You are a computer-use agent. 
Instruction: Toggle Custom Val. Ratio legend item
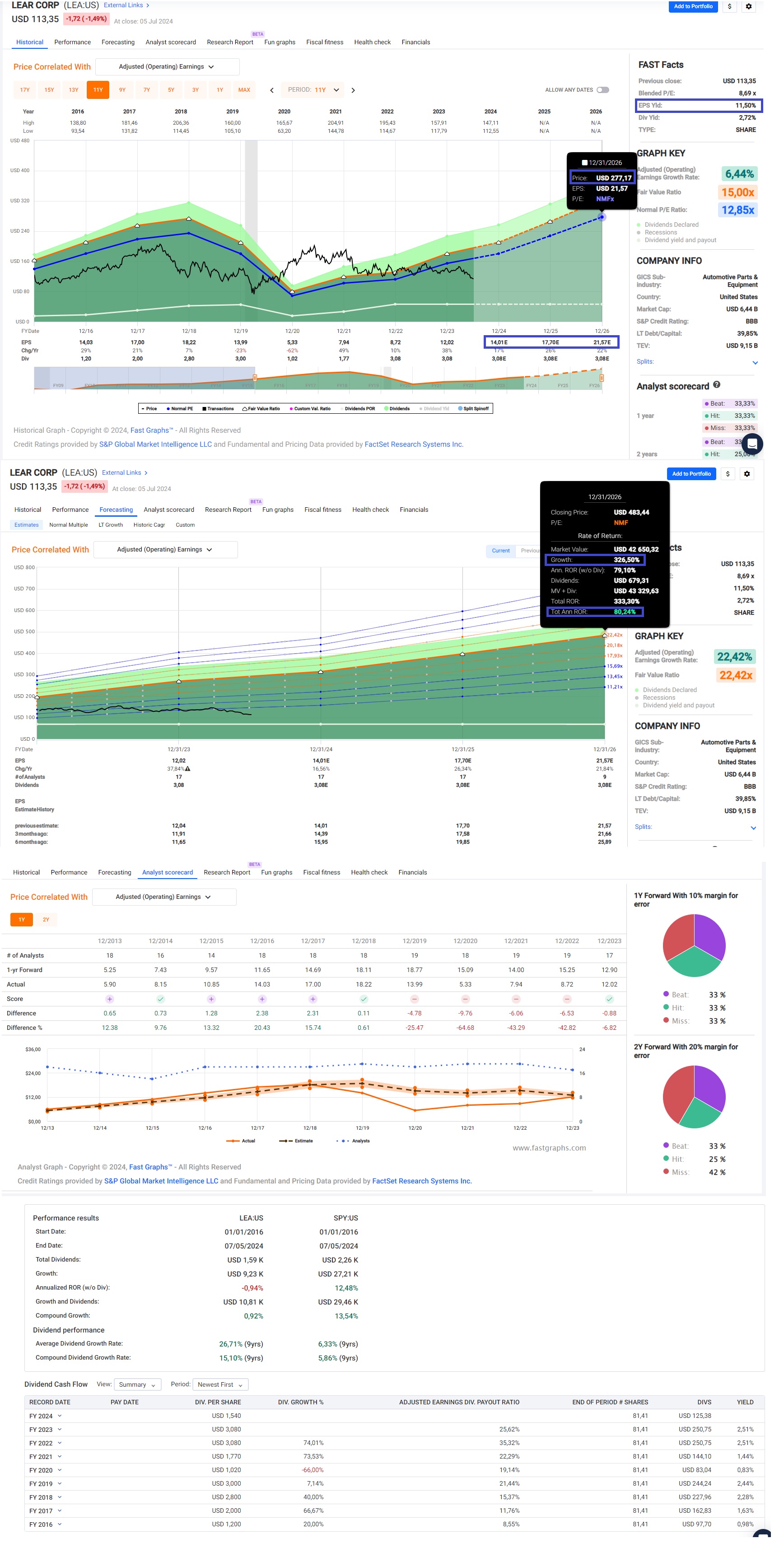(310, 408)
